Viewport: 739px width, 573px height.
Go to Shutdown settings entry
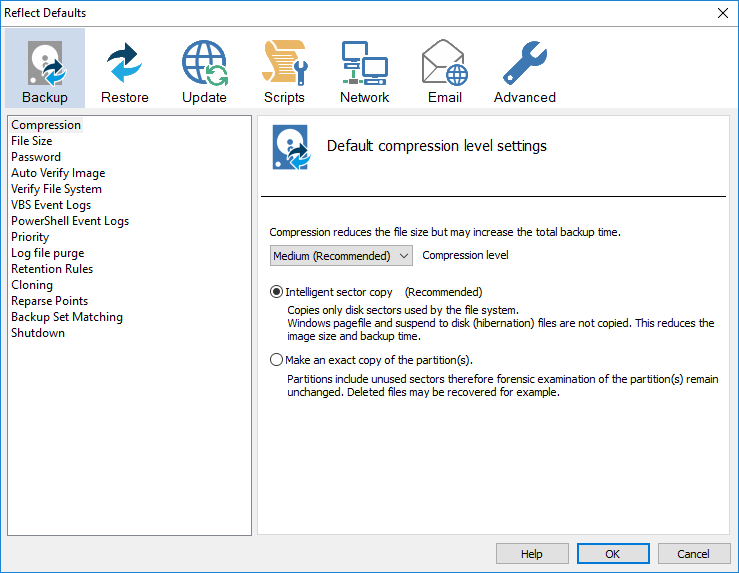click(38, 333)
